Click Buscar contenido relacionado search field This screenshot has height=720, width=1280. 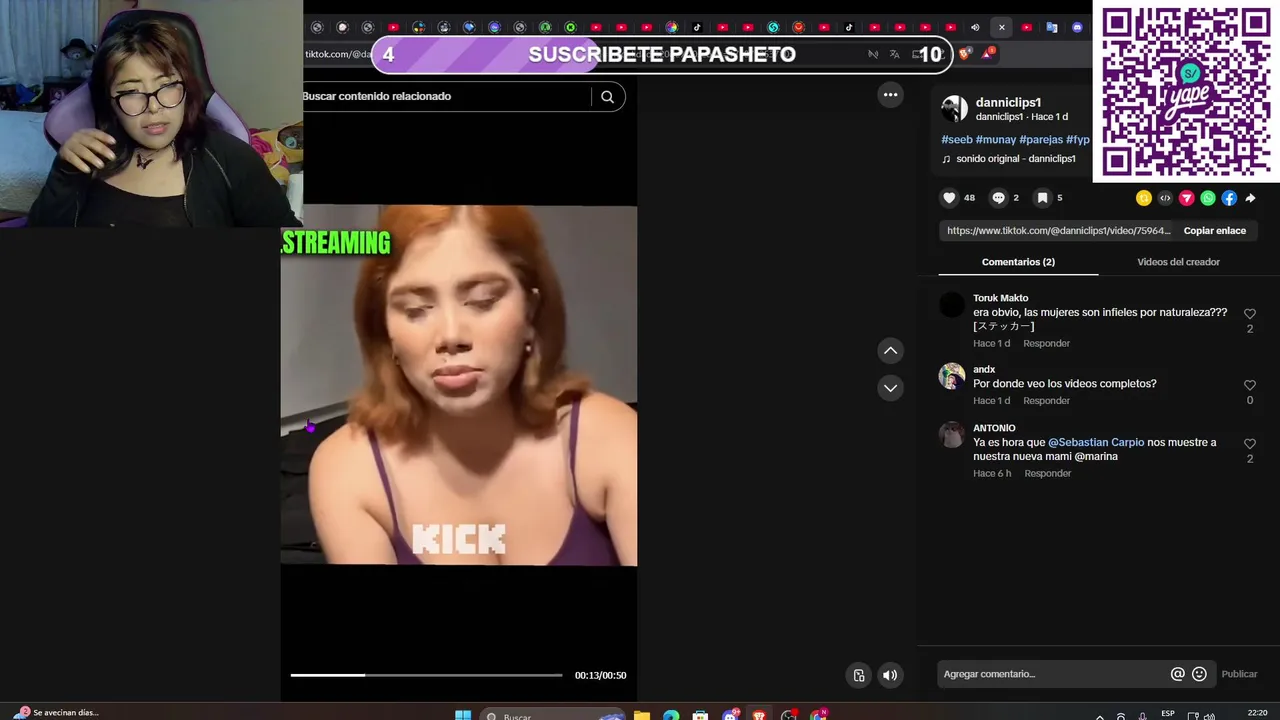point(445,97)
